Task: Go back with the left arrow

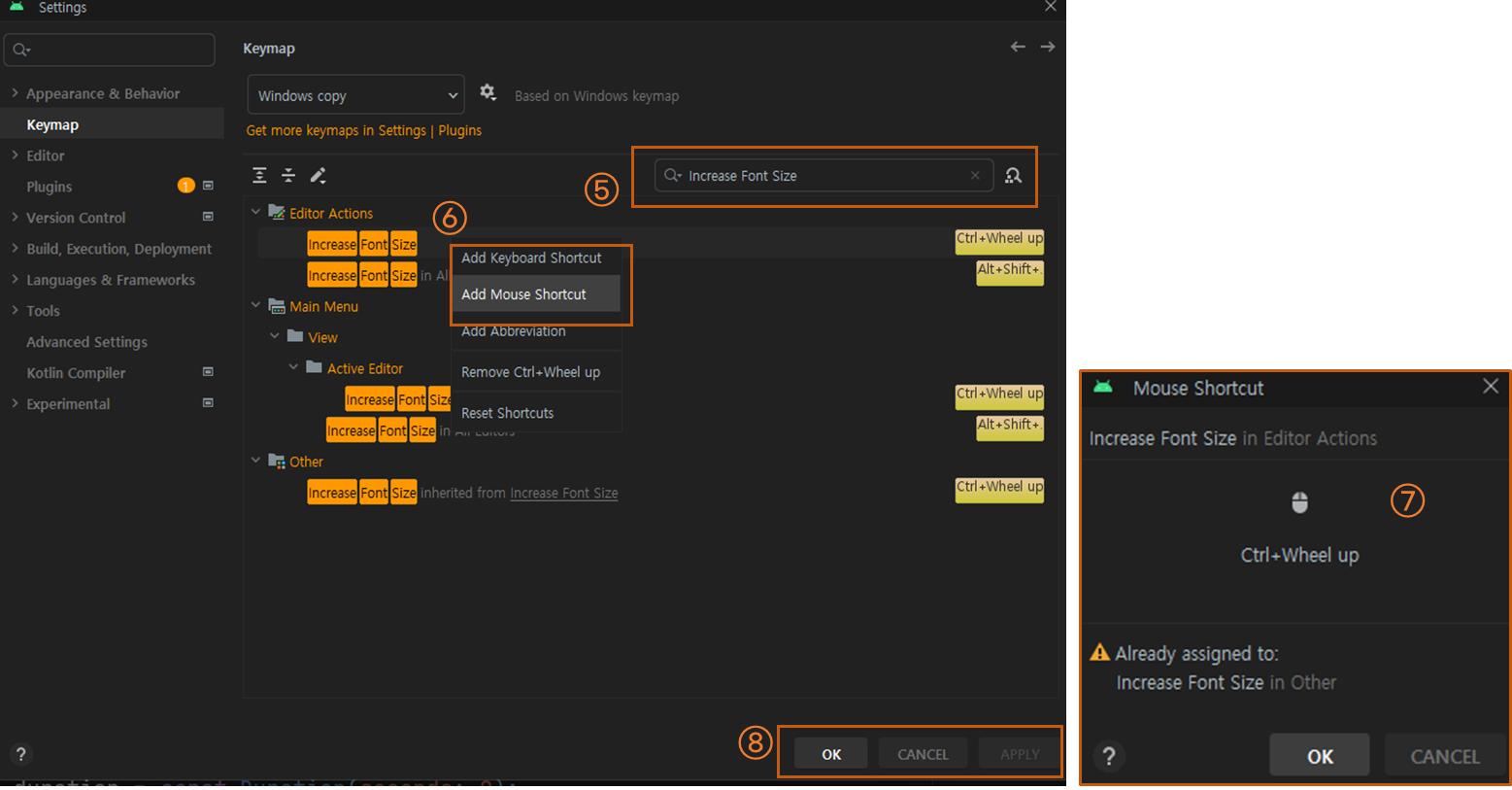Action: coord(1018,47)
